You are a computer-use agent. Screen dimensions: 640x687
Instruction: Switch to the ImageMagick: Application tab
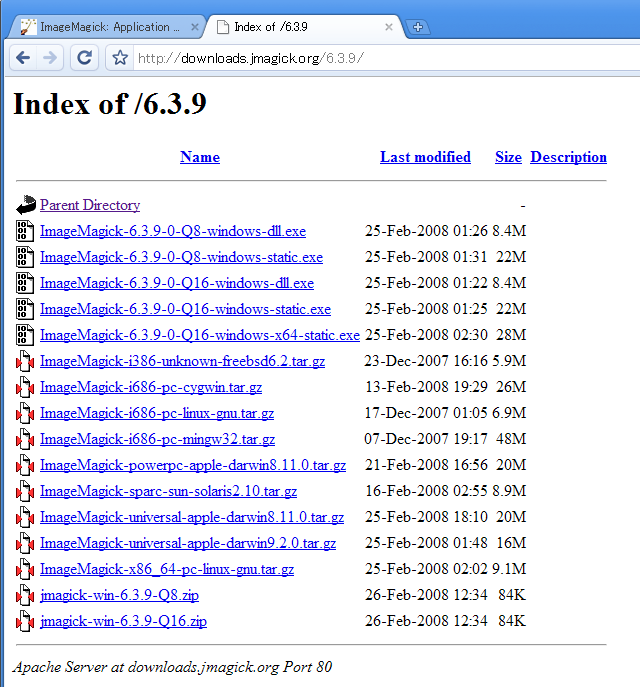[106, 27]
